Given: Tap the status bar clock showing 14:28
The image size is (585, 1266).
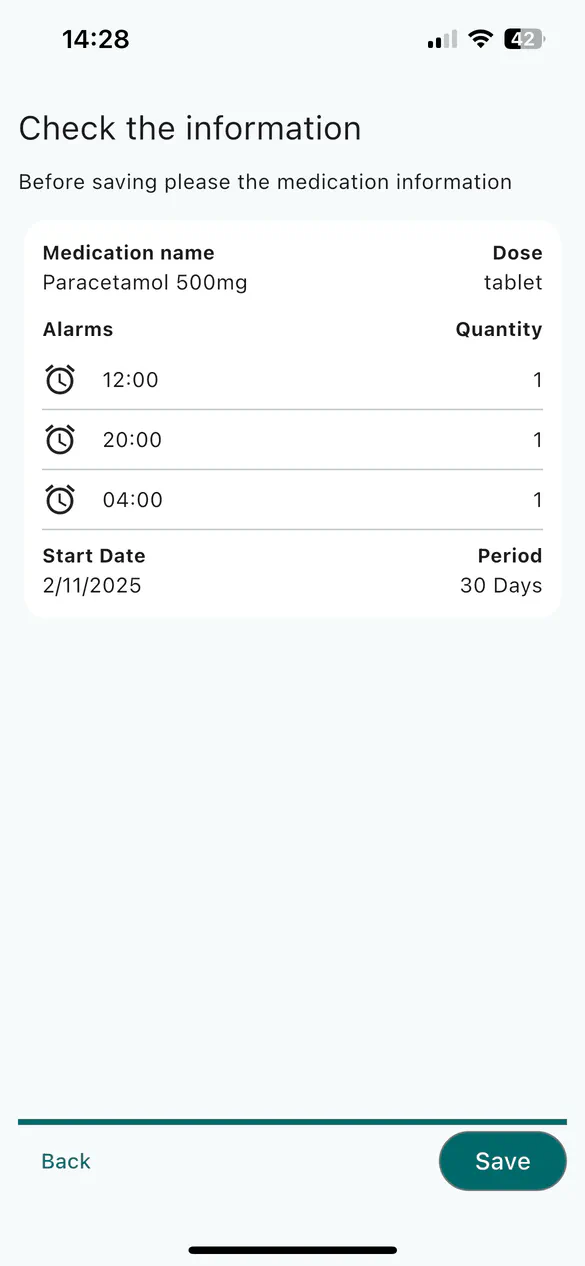Looking at the screenshot, I should point(96,39).
